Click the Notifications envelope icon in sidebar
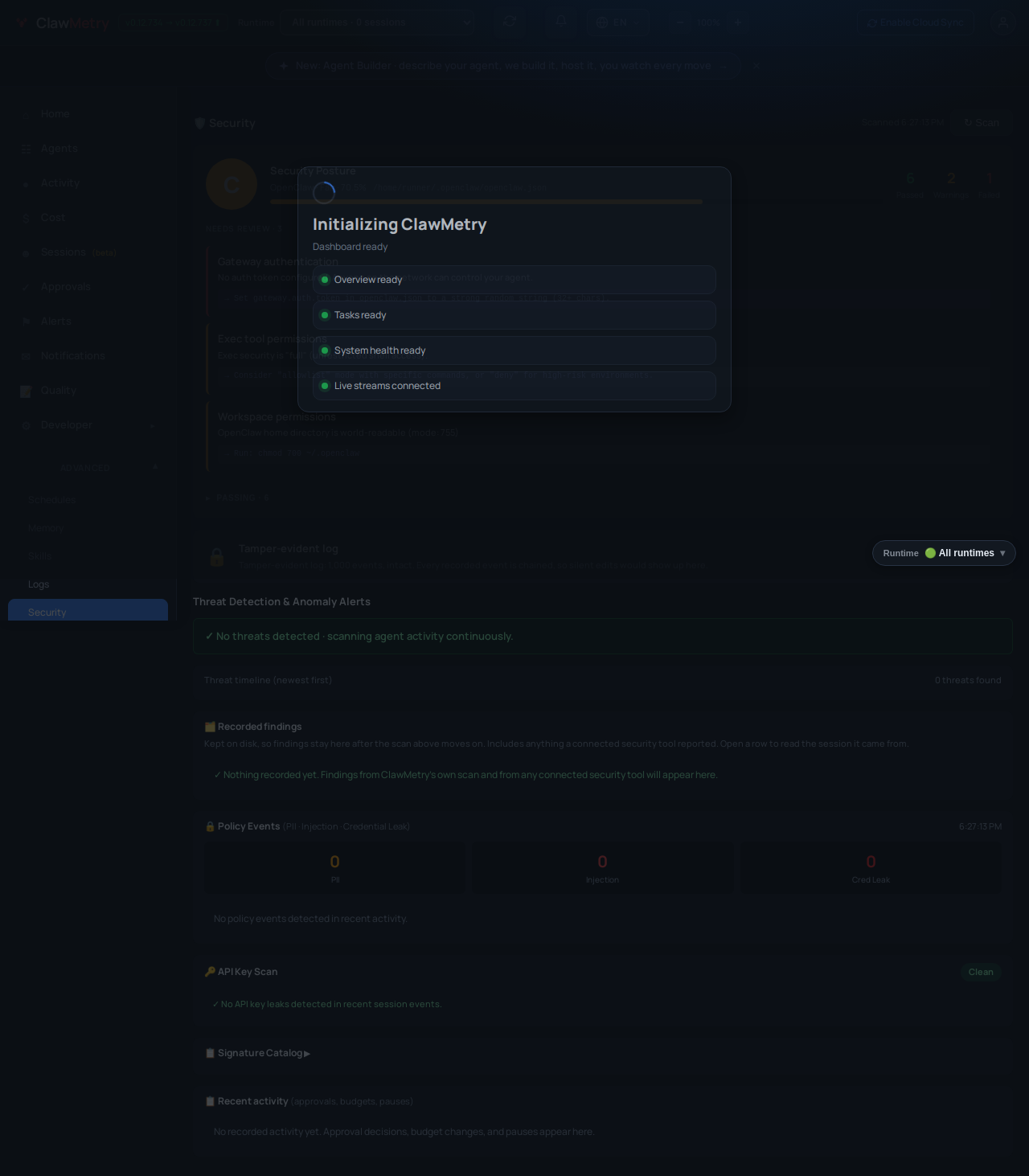The image size is (1029, 1176). [26, 356]
